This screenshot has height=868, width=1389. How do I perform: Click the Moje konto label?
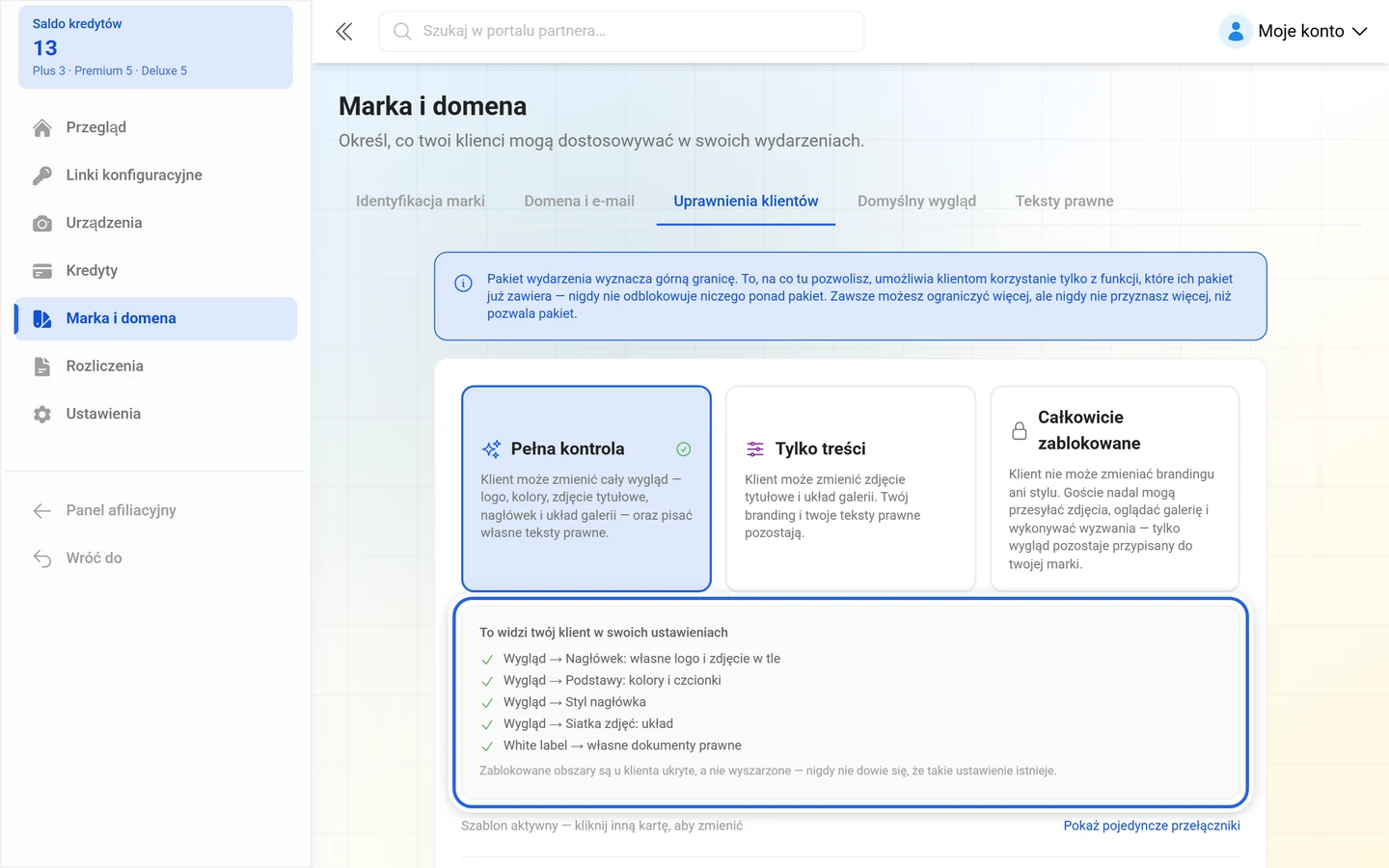click(x=1300, y=31)
